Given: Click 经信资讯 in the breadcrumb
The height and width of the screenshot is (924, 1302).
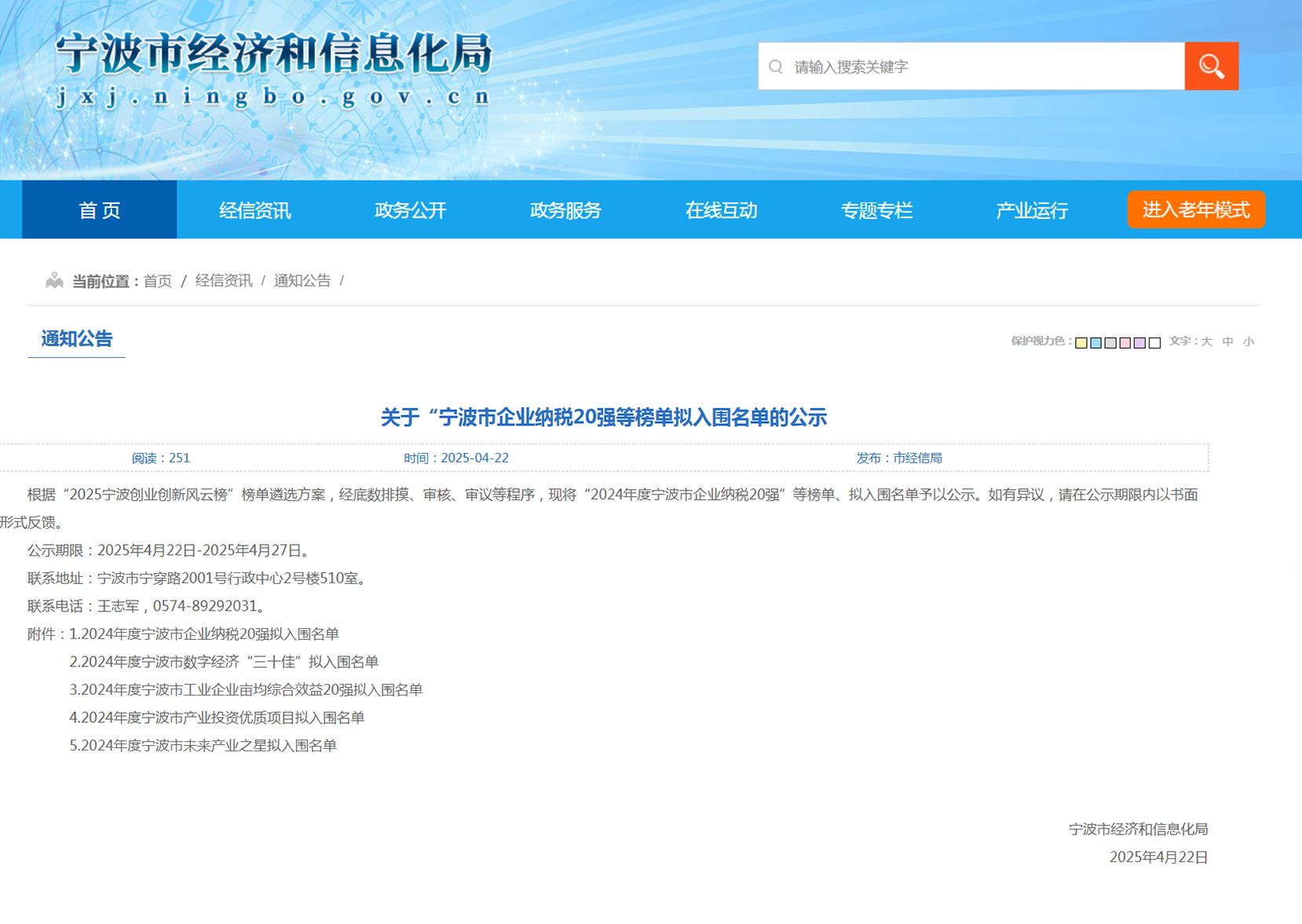Looking at the screenshot, I should [224, 281].
